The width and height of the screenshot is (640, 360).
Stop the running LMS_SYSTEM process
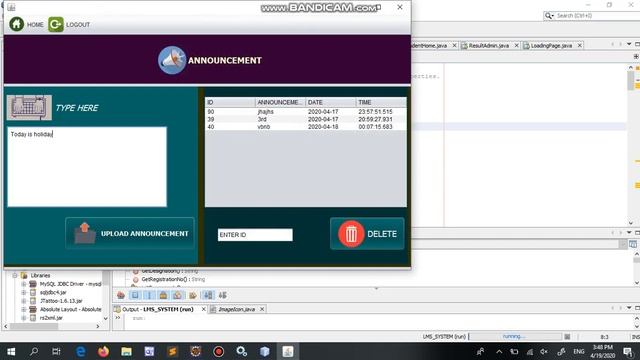(x=567, y=337)
